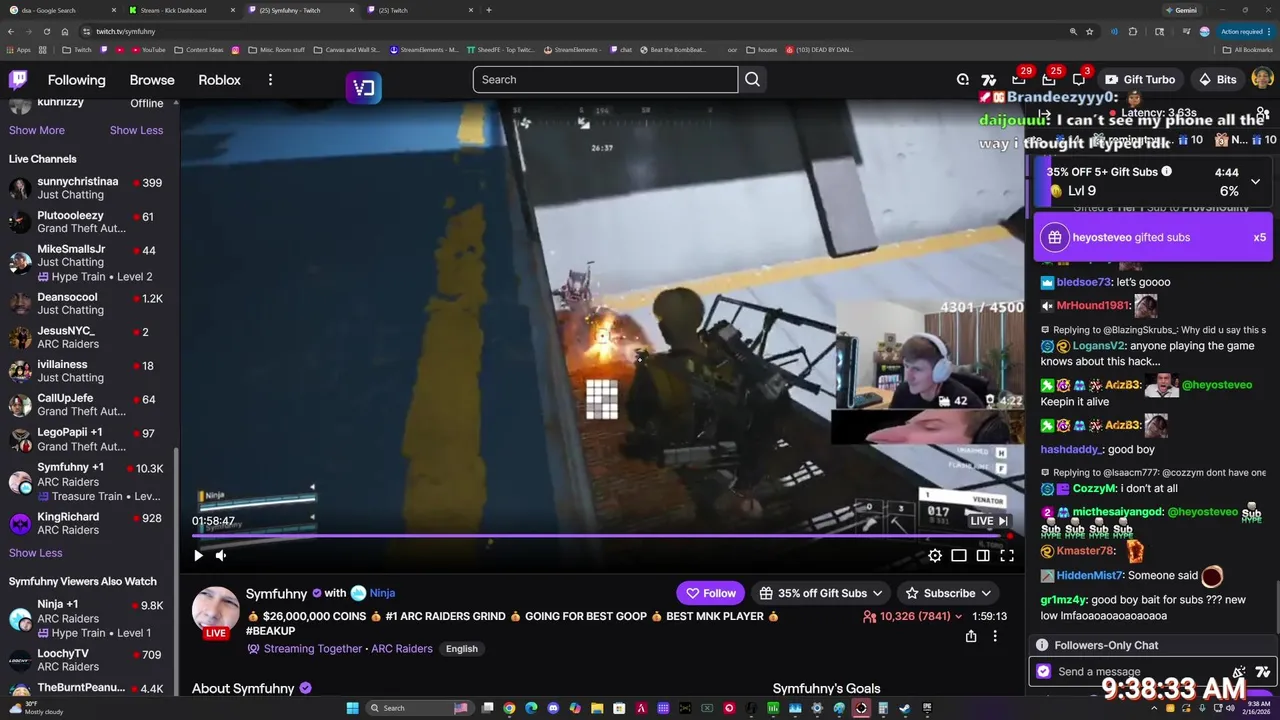The width and height of the screenshot is (1280, 720).
Task: Open the YouTube bookmark
Action: click(148, 49)
